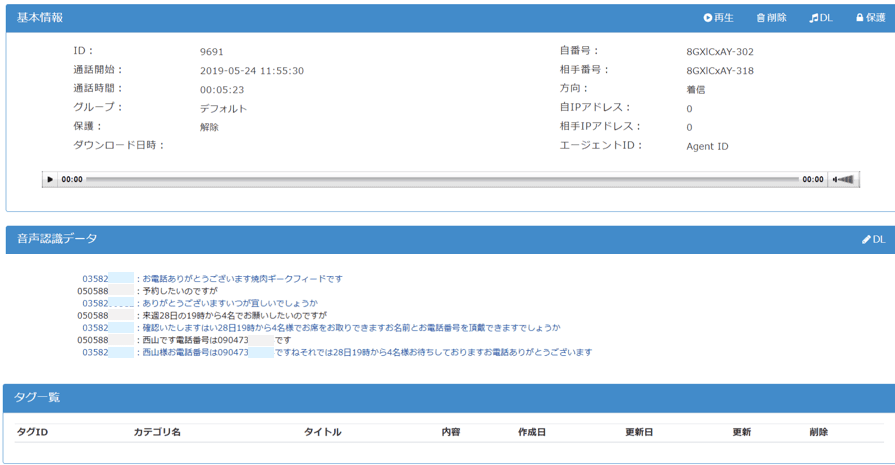Select the greeting line mentioning 焼肉ギークフィード

pos(242,279)
